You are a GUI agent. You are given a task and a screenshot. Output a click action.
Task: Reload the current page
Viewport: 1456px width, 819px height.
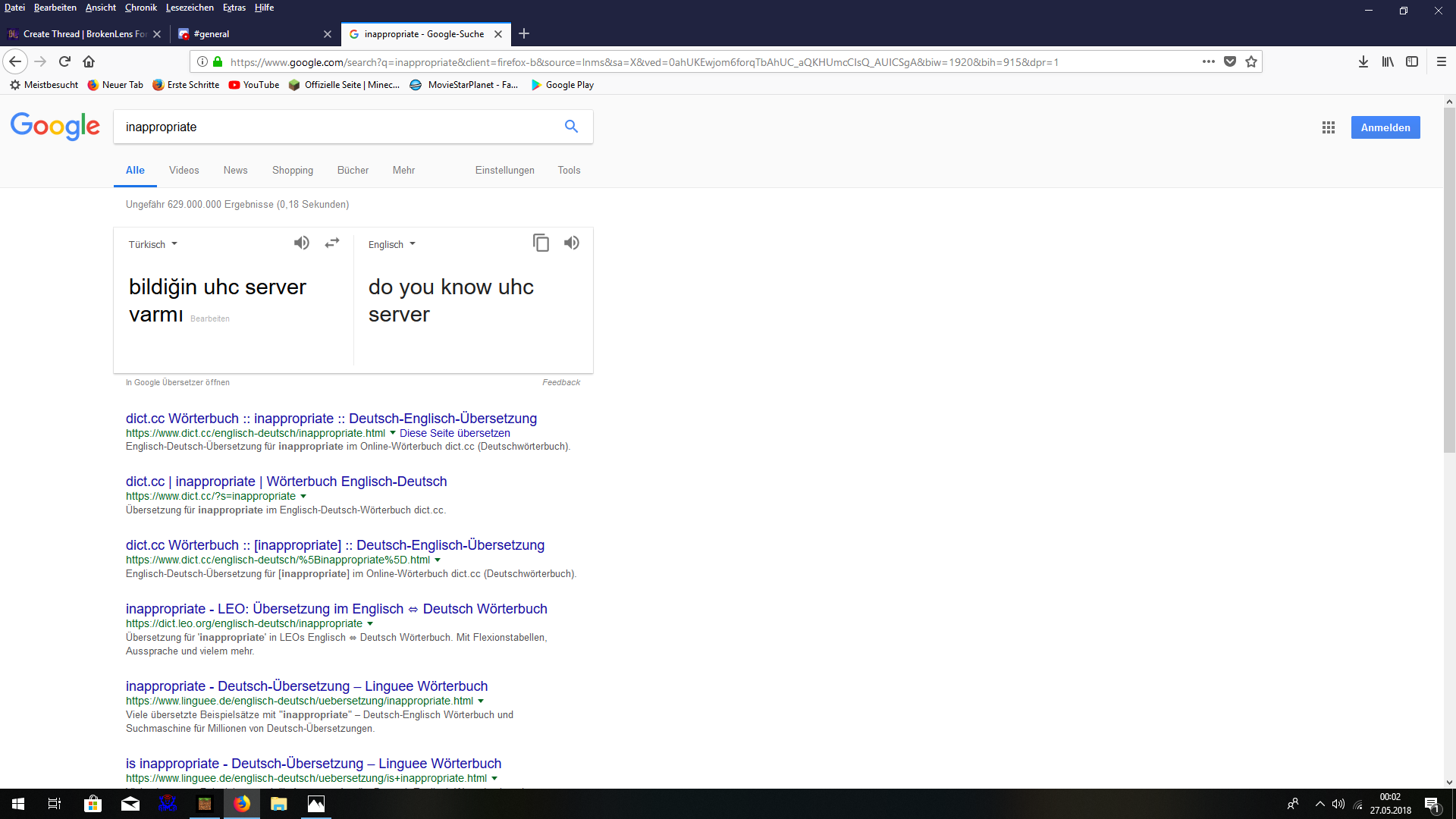coord(64,61)
